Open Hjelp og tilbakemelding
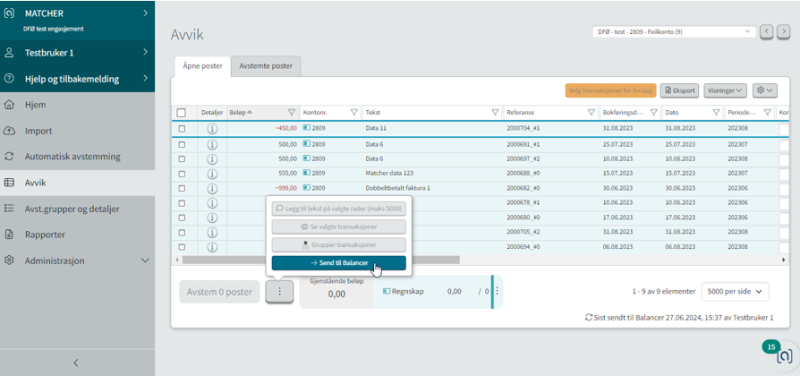The height and width of the screenshot is (376, 800). click(77, 79)
